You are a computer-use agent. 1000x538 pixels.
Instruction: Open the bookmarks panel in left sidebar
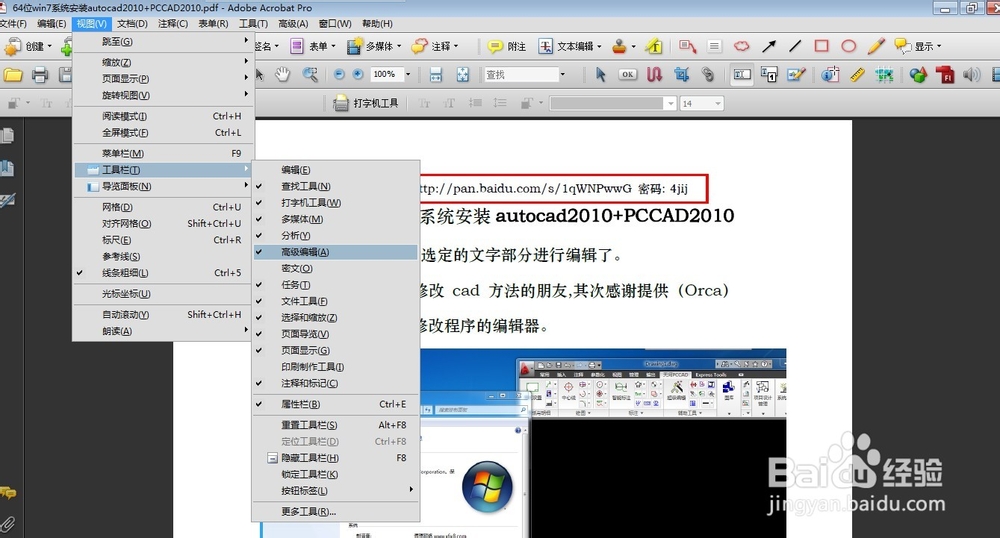pyautogui.click(x=8, y=168)
